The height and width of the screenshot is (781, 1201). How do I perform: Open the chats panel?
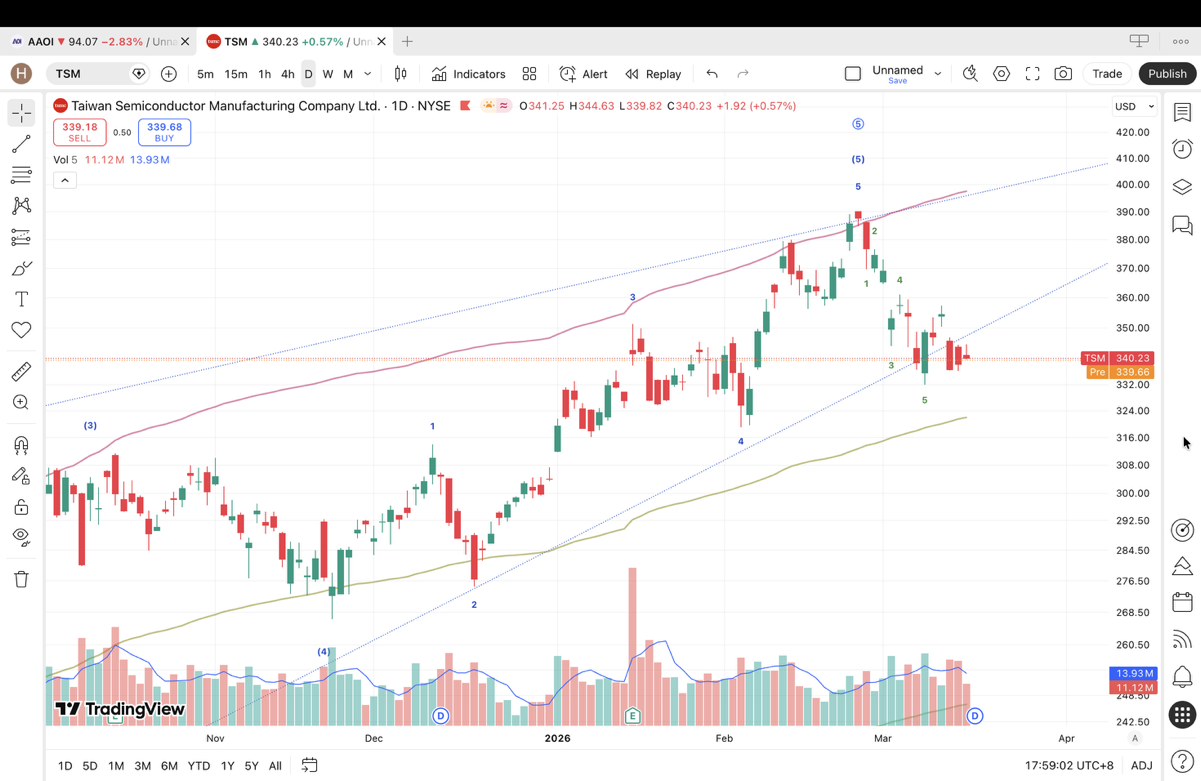click(1182, 225)
